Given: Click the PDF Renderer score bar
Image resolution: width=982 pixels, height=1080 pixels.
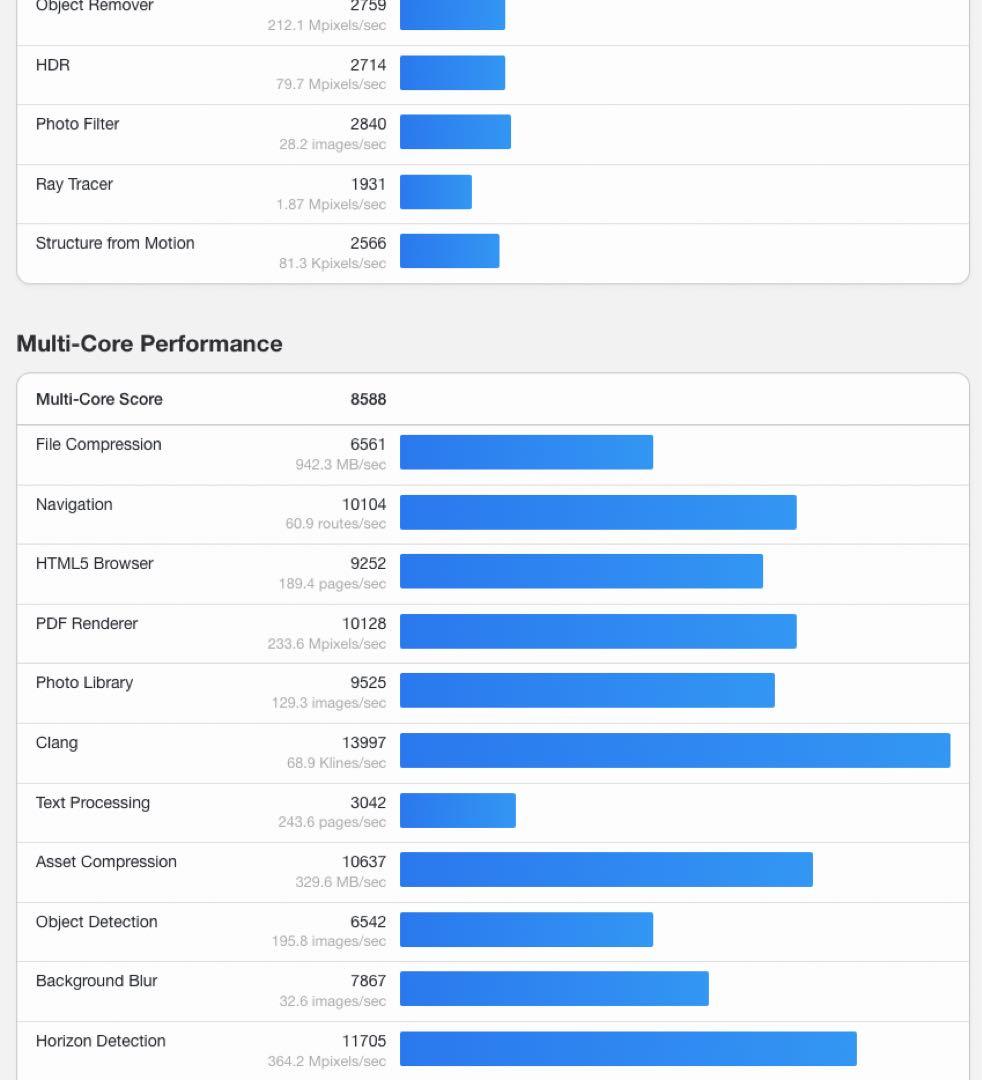Looking at the screenshot, I should pos(598,631).
